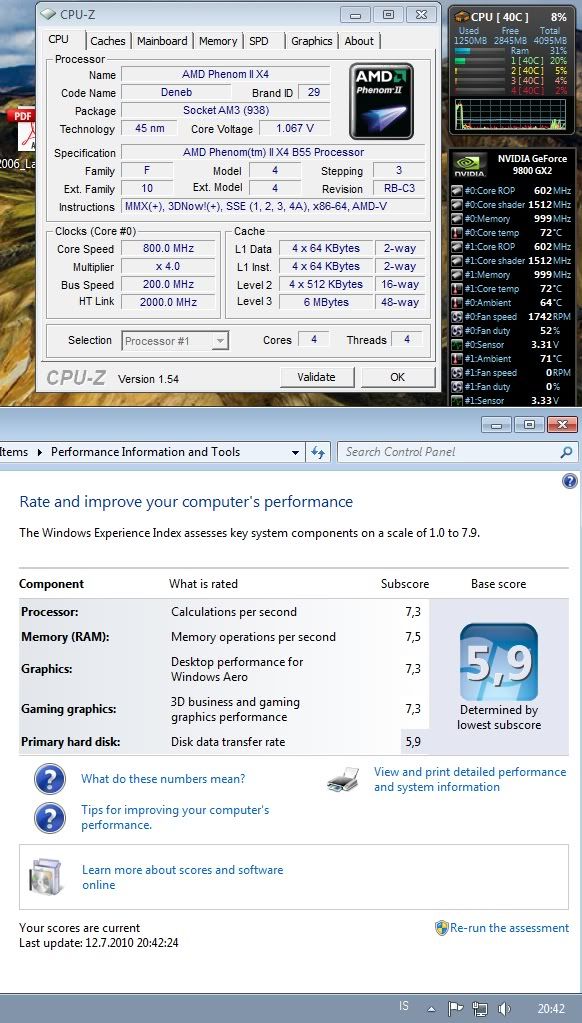Click the PDF file icon on desktop

tap(23, 130)
